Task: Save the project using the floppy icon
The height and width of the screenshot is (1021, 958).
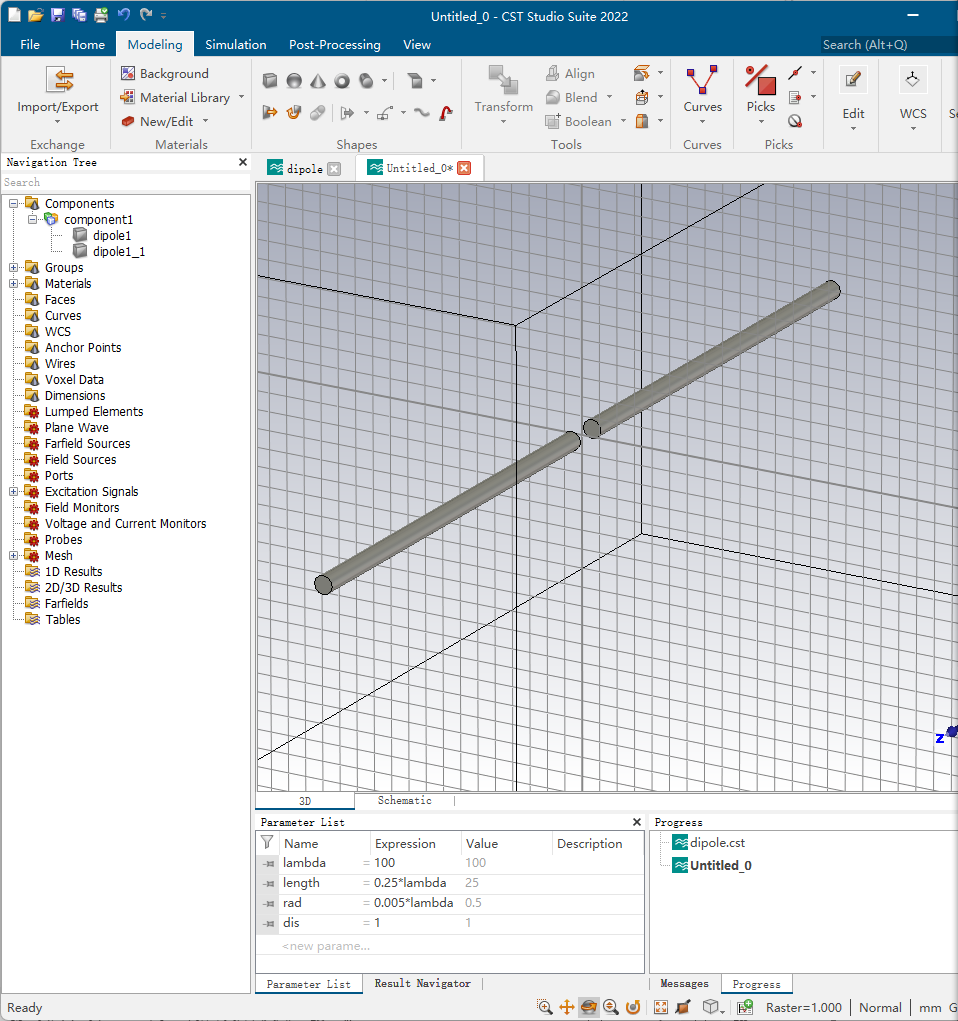Action: click(57, 15)
